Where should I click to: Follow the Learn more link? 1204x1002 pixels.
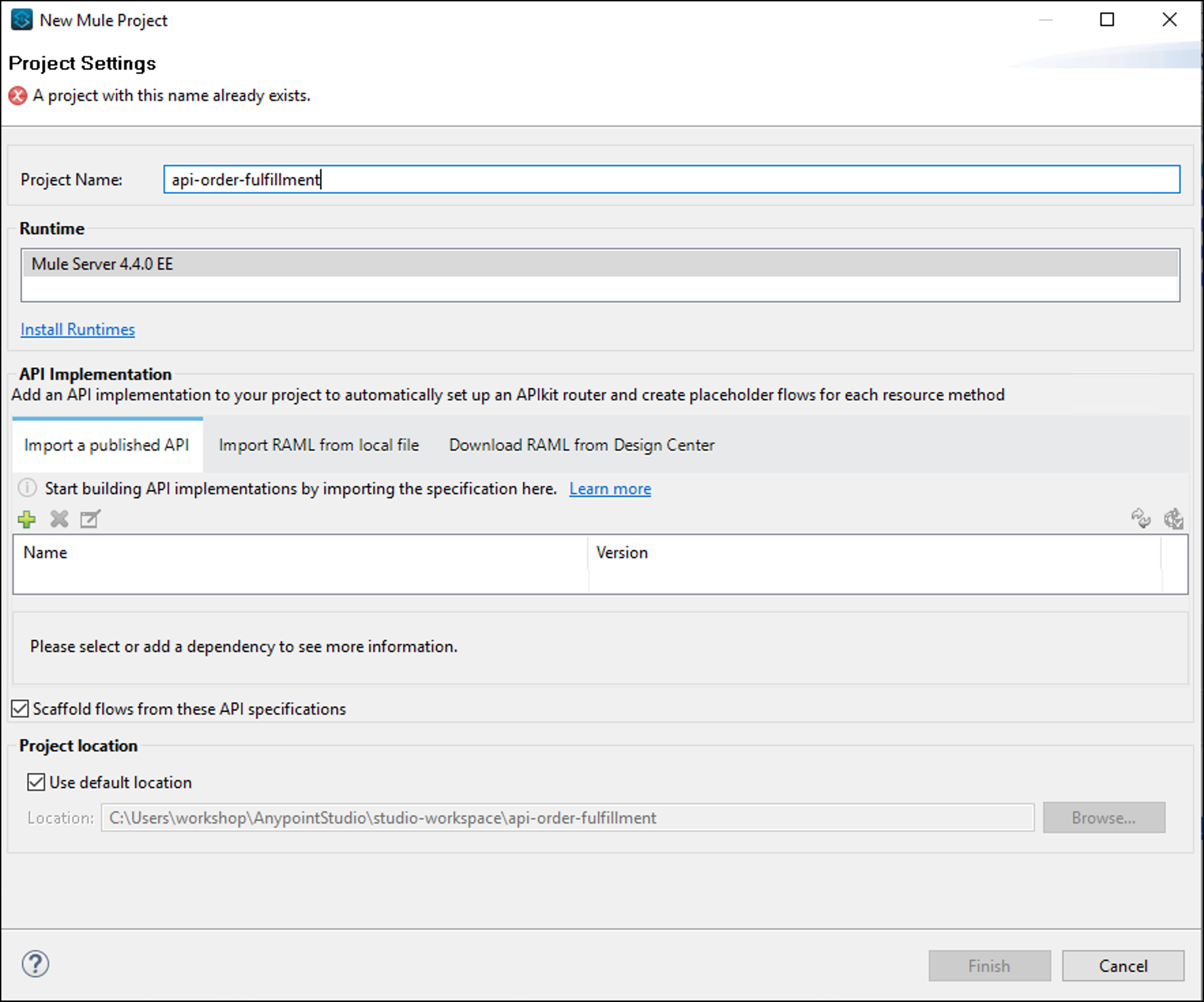click(610, 489)
